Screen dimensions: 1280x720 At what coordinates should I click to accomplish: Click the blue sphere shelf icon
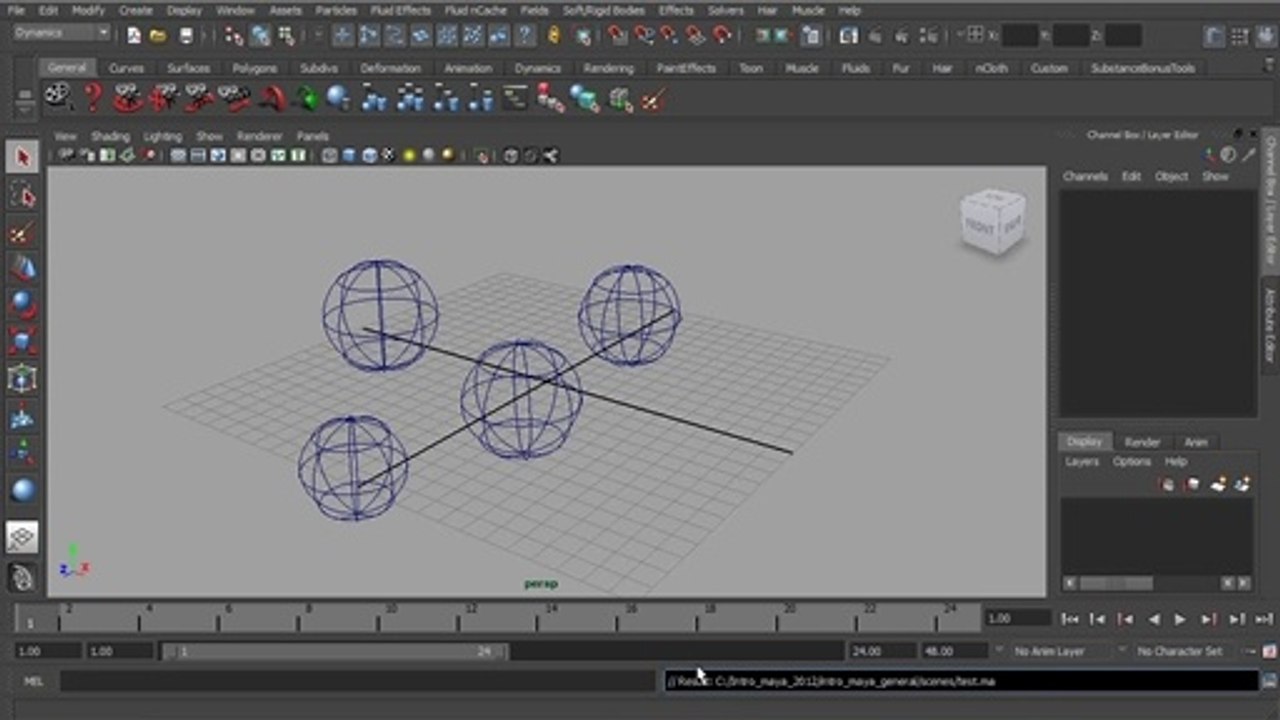pos(338,98)
